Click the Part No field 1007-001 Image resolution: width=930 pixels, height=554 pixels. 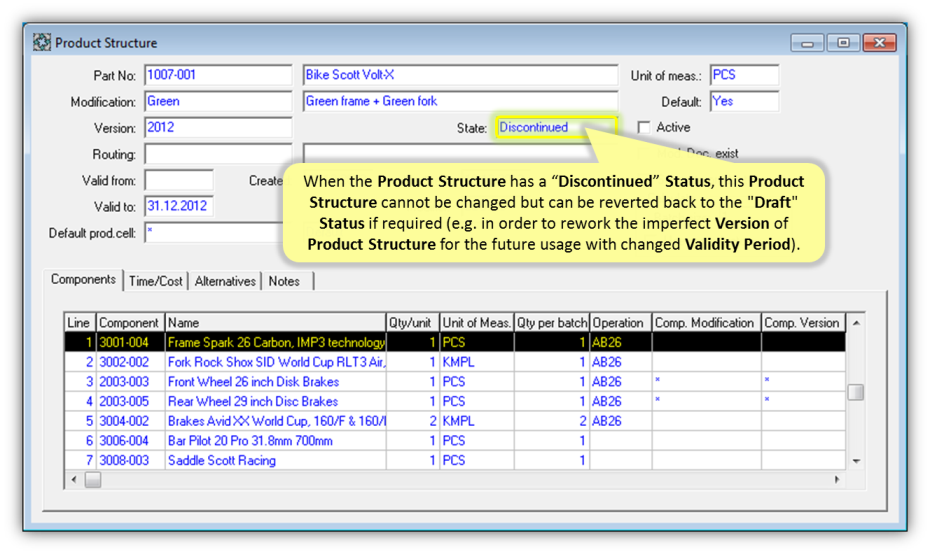pos(218,75)
